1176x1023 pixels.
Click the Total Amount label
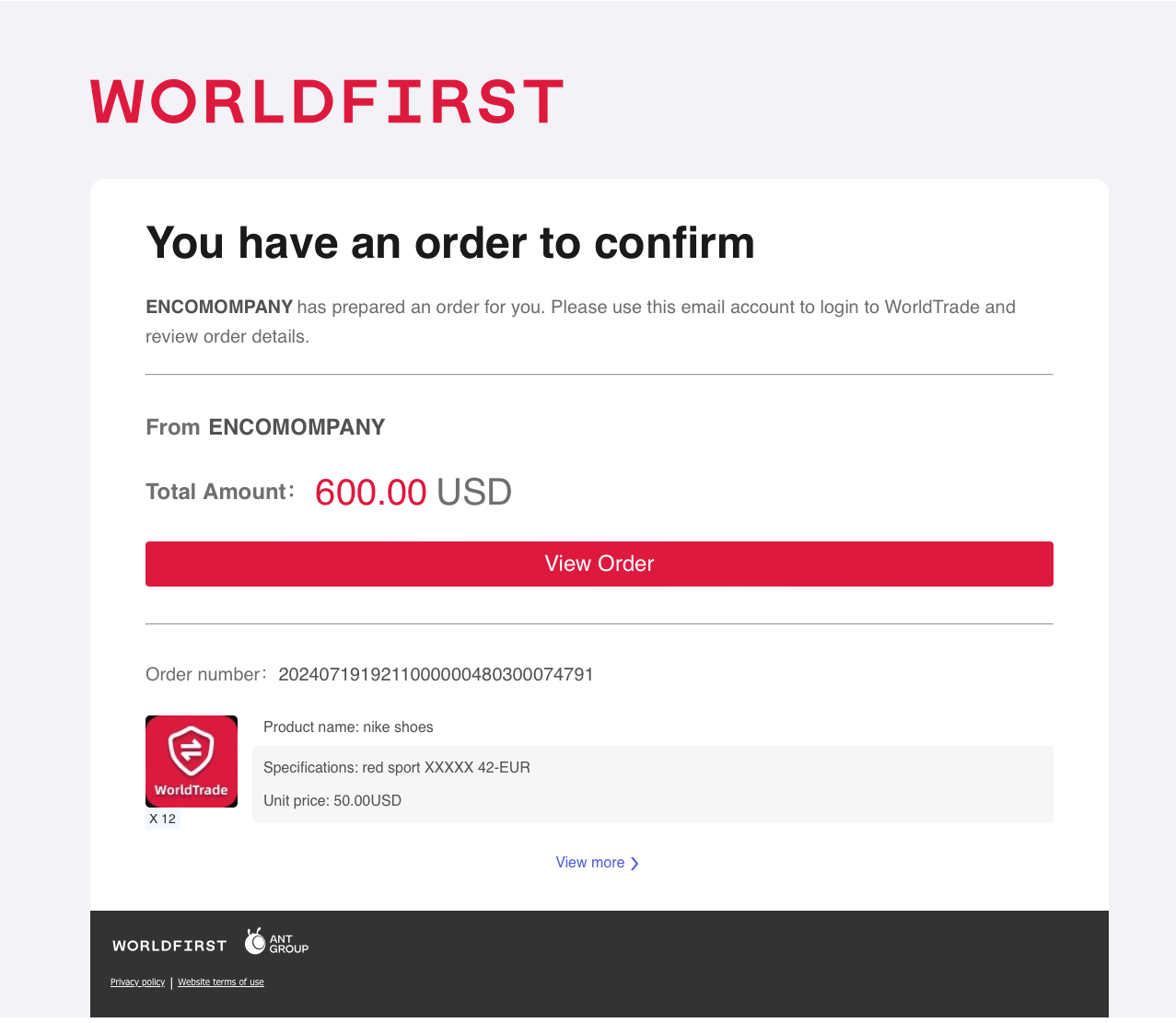click(216, 492)
